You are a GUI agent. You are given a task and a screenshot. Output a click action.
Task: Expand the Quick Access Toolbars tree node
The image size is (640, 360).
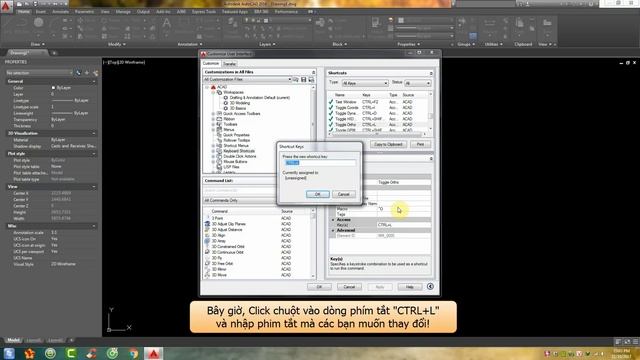coord(213,113)
